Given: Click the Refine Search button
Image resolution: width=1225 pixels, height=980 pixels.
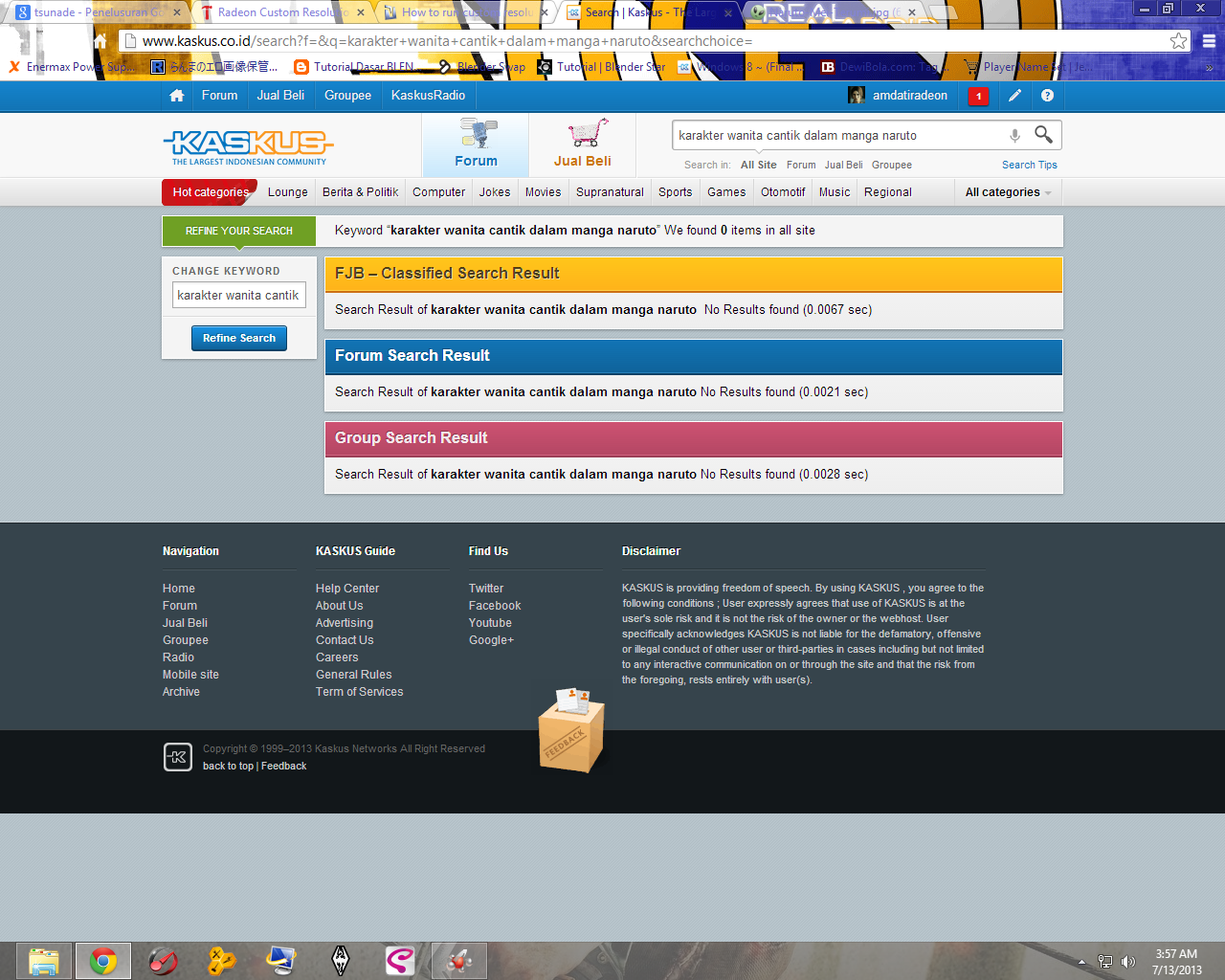Looking at the screenshot, I should [x=239, y=338].
